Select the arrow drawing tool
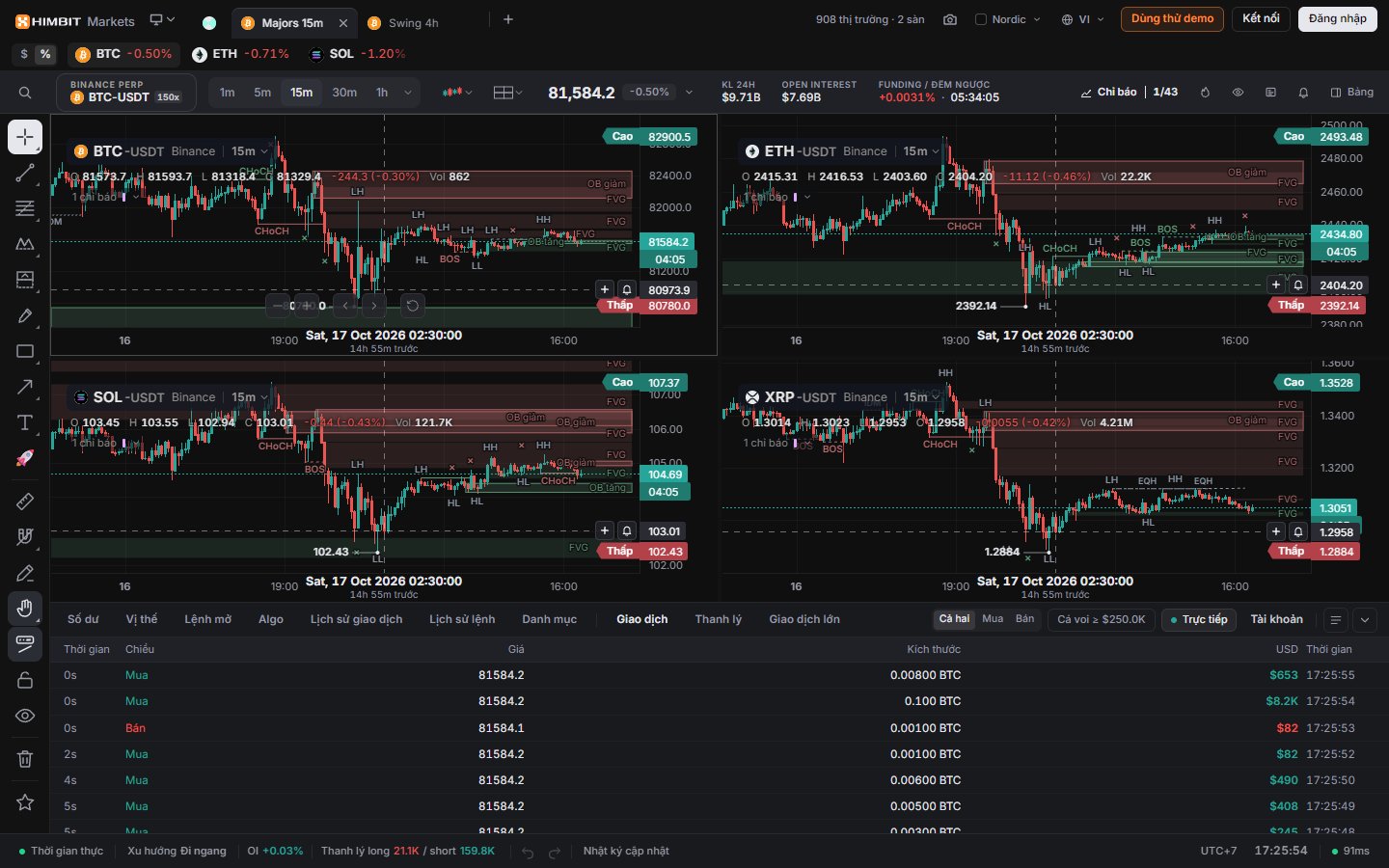 coord(25,387)
